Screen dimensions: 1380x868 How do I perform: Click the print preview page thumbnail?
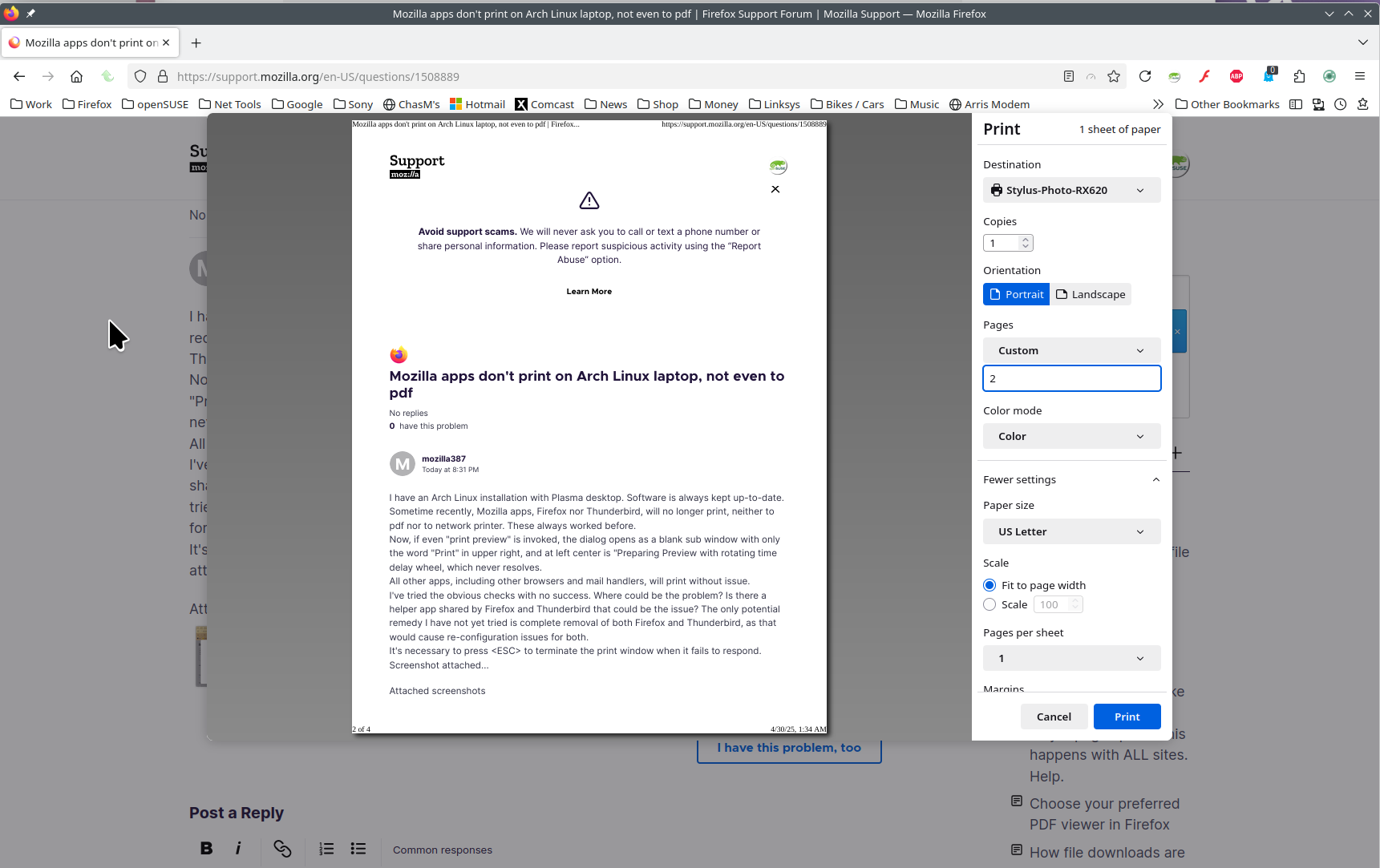(x=589, y=426)
